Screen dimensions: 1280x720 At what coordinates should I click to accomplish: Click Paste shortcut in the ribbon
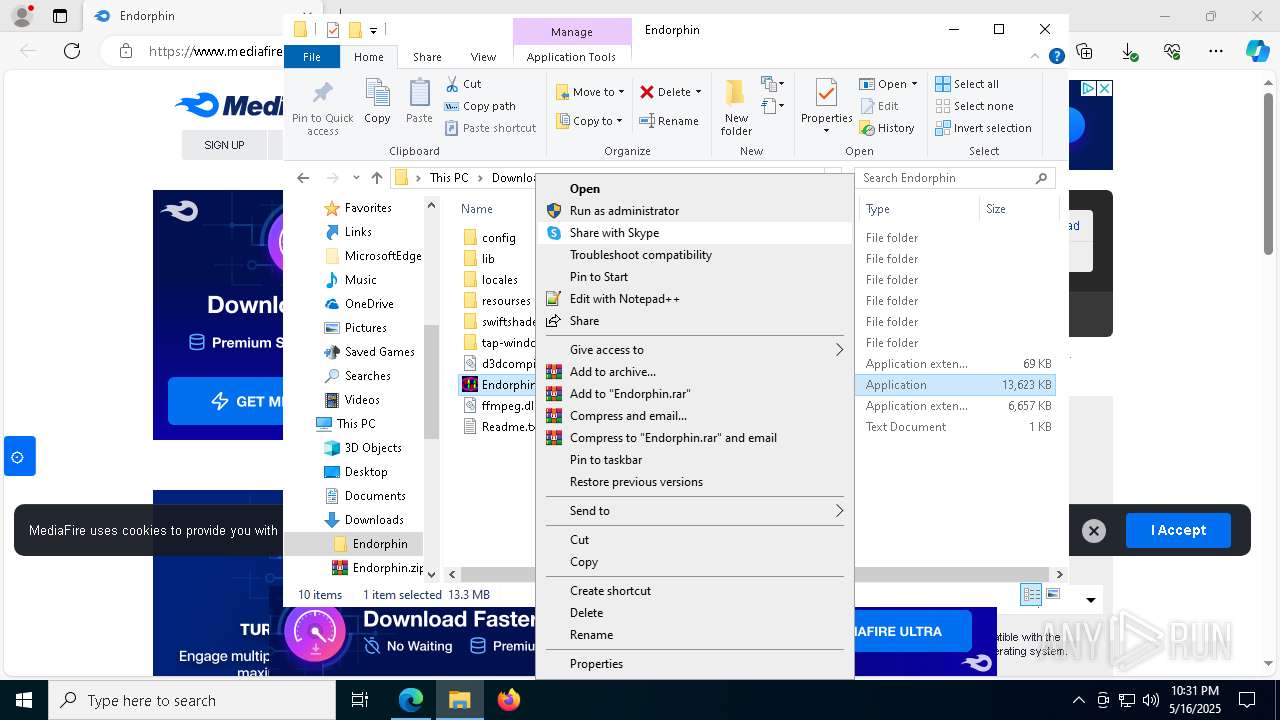490,128
